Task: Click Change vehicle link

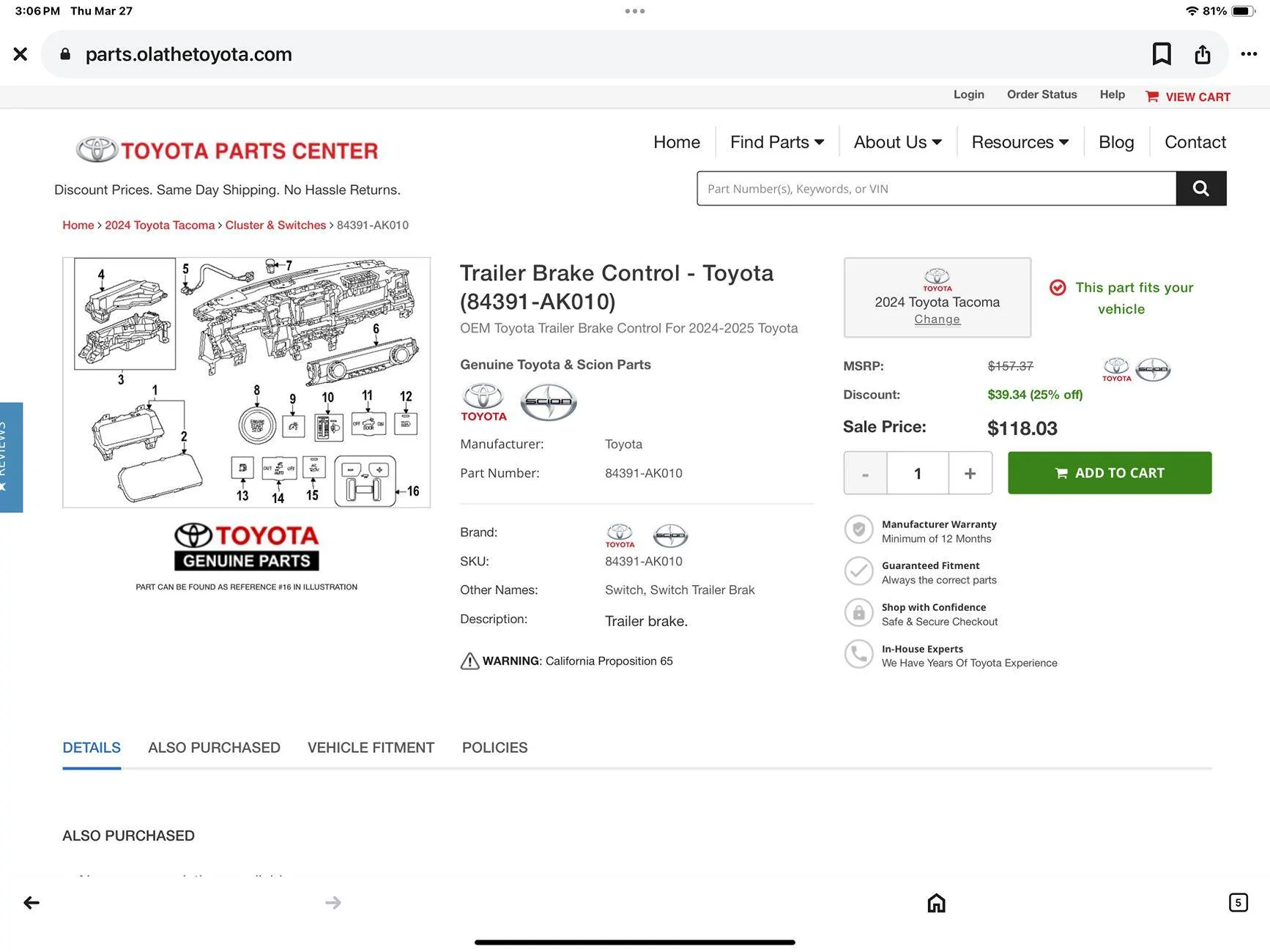Action: tap(937, 319)
